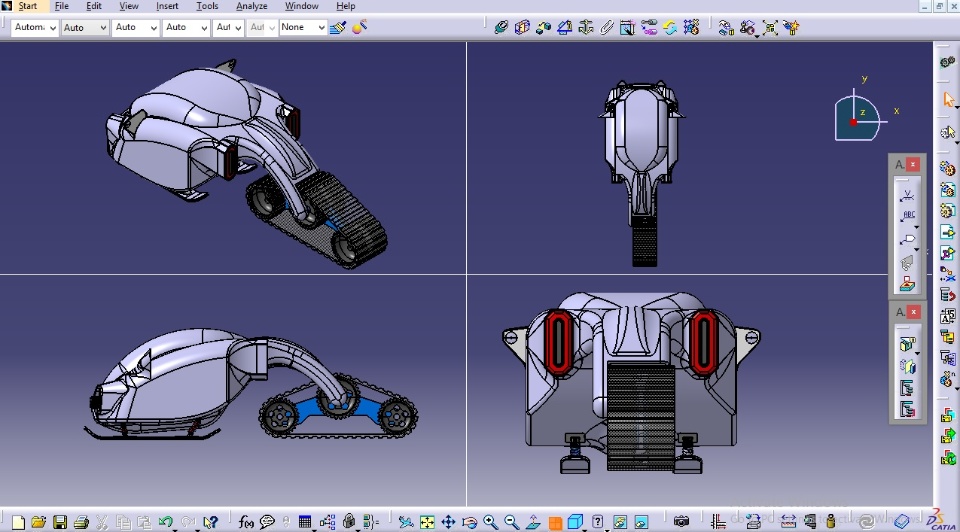Click the Painter brush icon

pyautogui.click(x=338, y=28)
